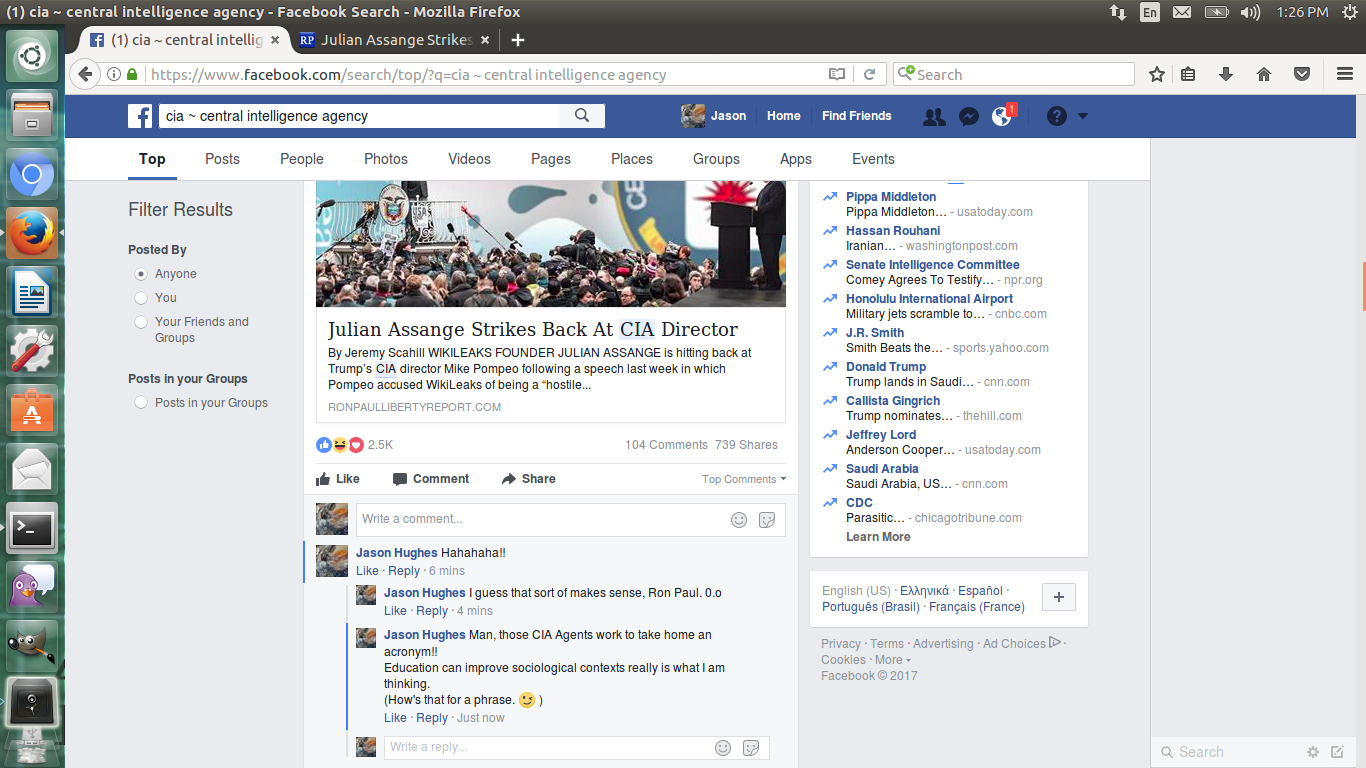
Task: Click the Write a reply field
Action: point(577,748)
